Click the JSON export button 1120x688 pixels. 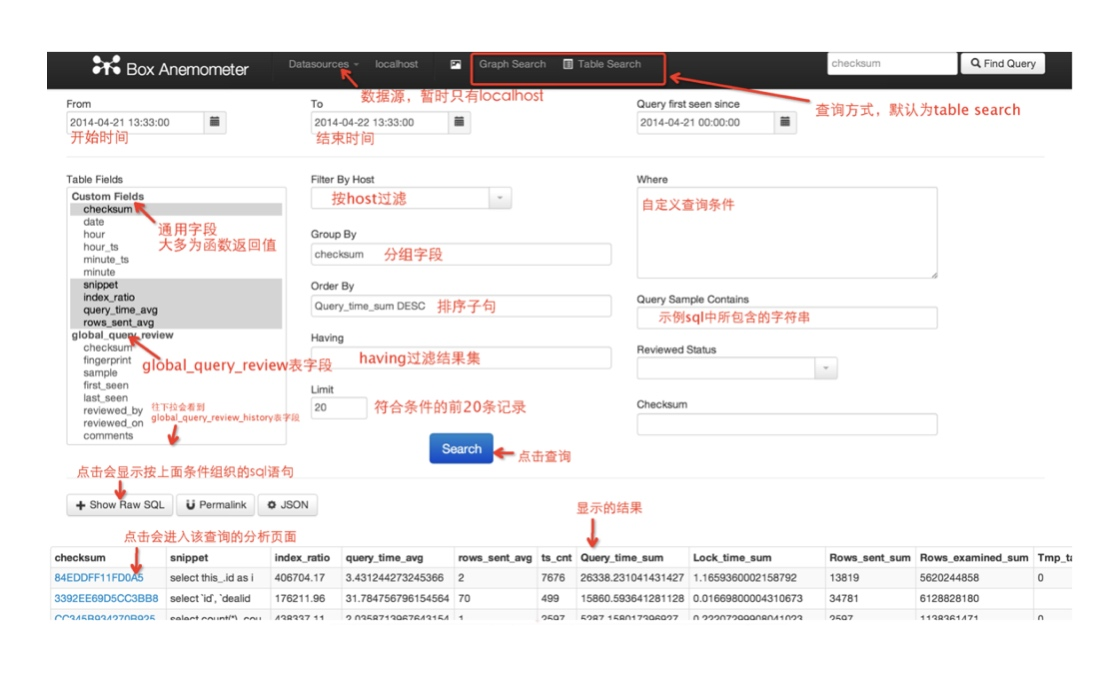click(x=287, y=505)
